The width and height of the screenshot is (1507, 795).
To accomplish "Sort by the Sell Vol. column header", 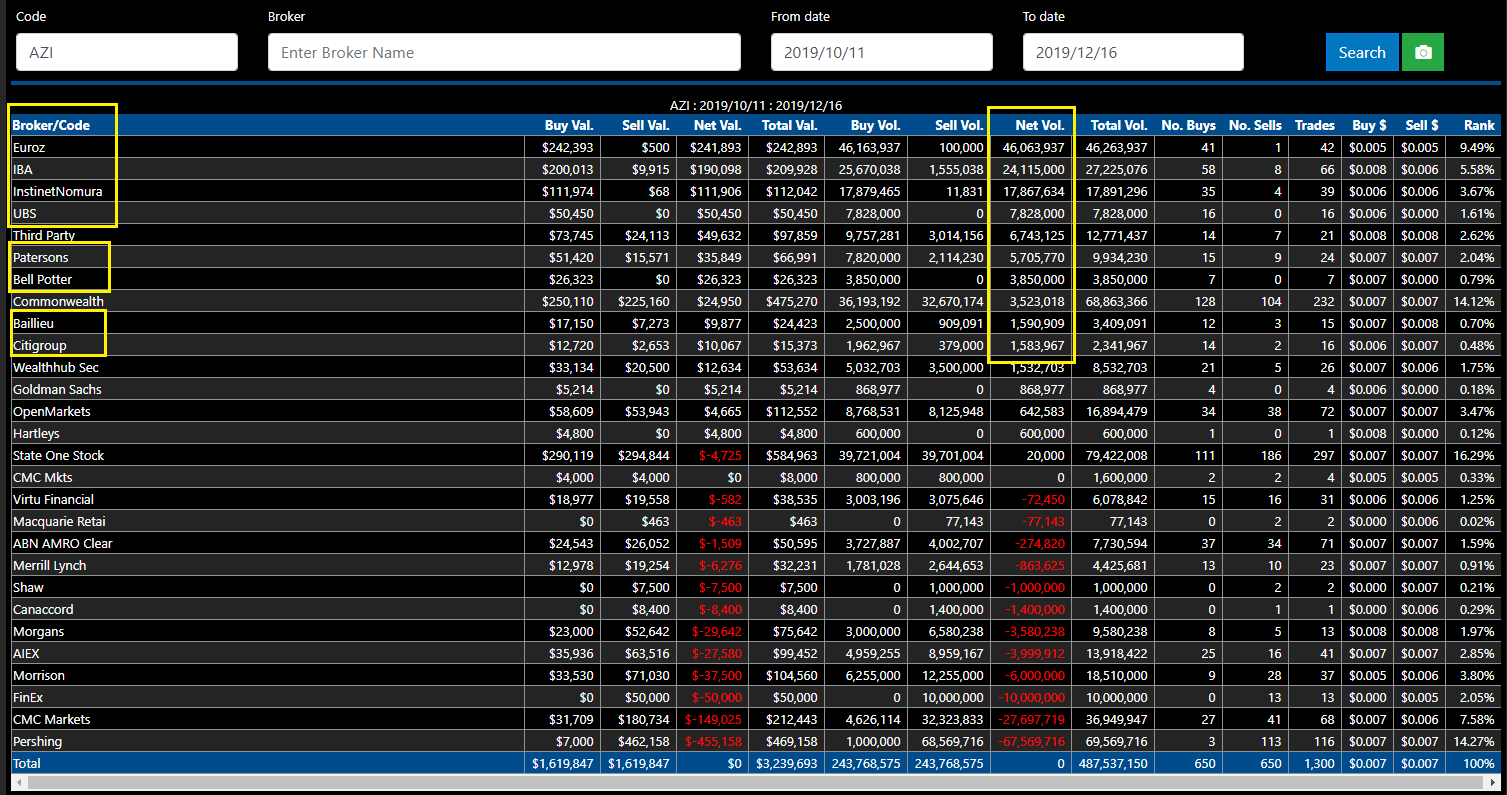I will [x=958, y=125].
